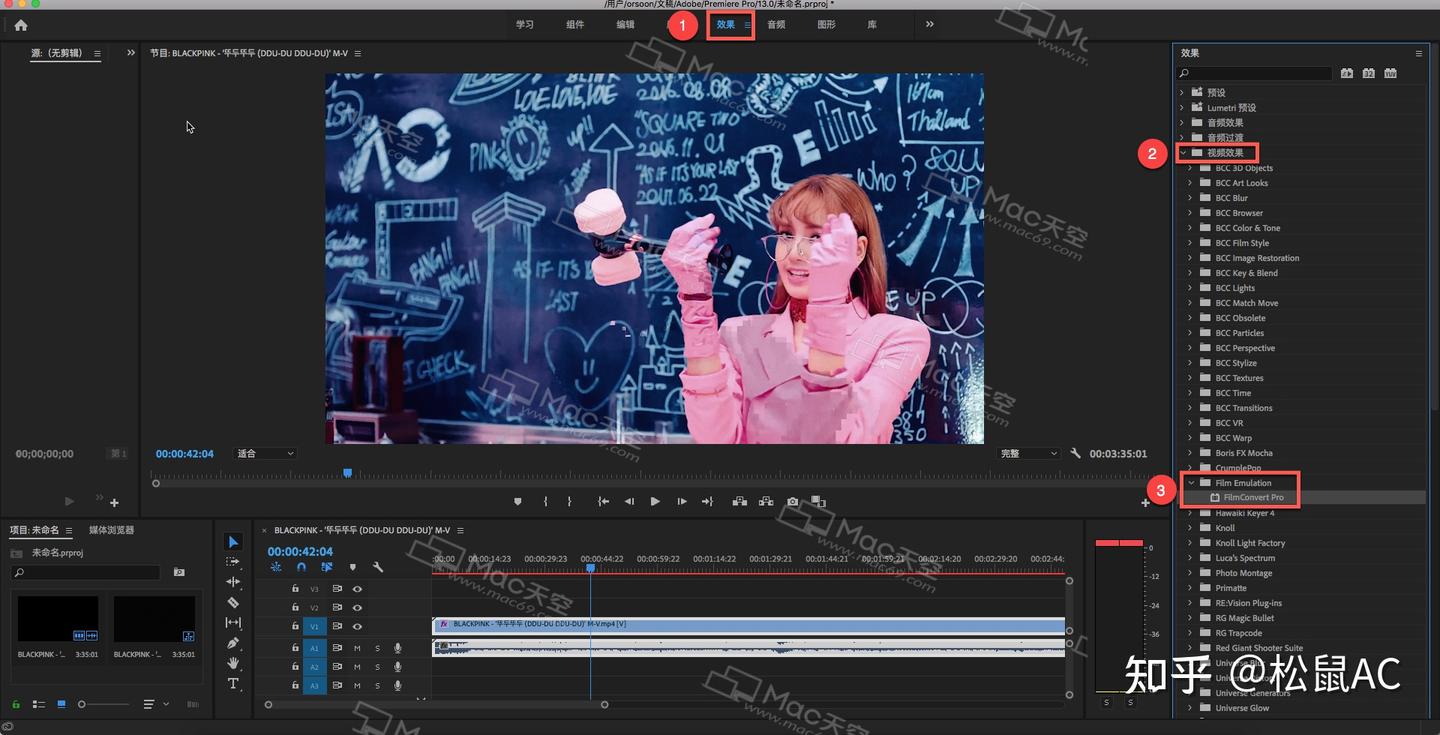
Task: Select the FilmConvert Pro effect
Action: point(1254,498)
